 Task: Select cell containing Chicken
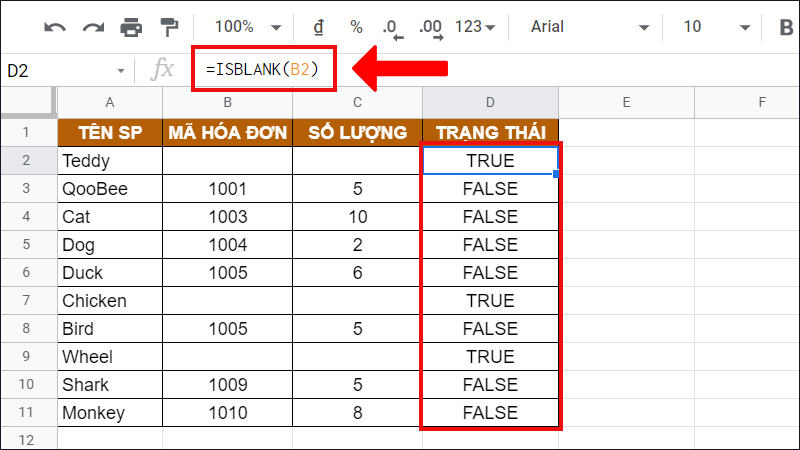pyautogui.click(x=110, y=301)
